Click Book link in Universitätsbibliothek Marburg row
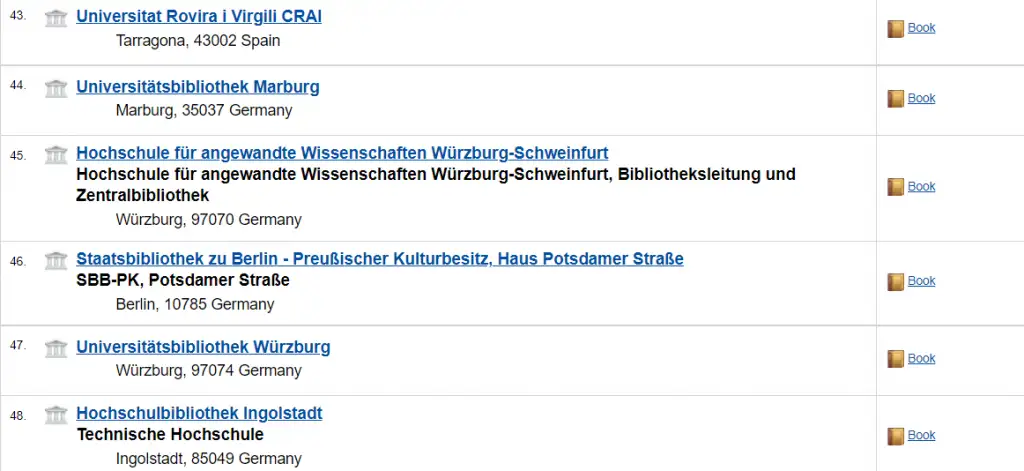Viewport: 1024px width, 471px height. click(x=921, y=98)
